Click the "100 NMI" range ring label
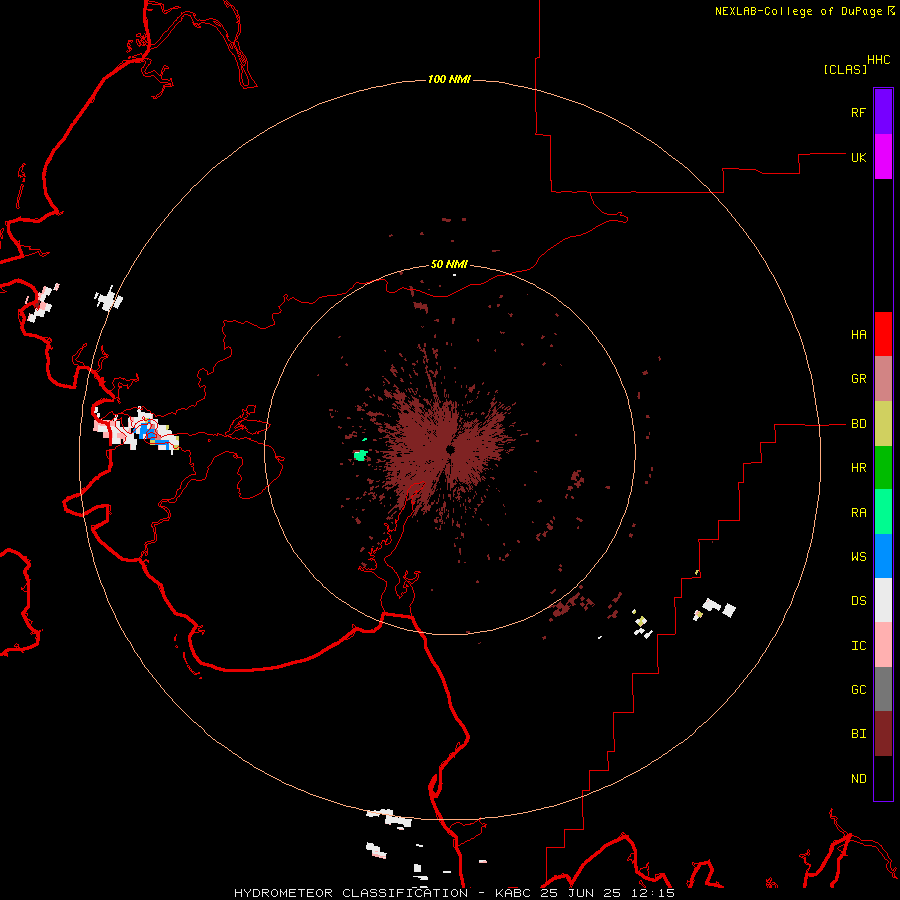Viewport: 900px width, 900px height. 449,79
